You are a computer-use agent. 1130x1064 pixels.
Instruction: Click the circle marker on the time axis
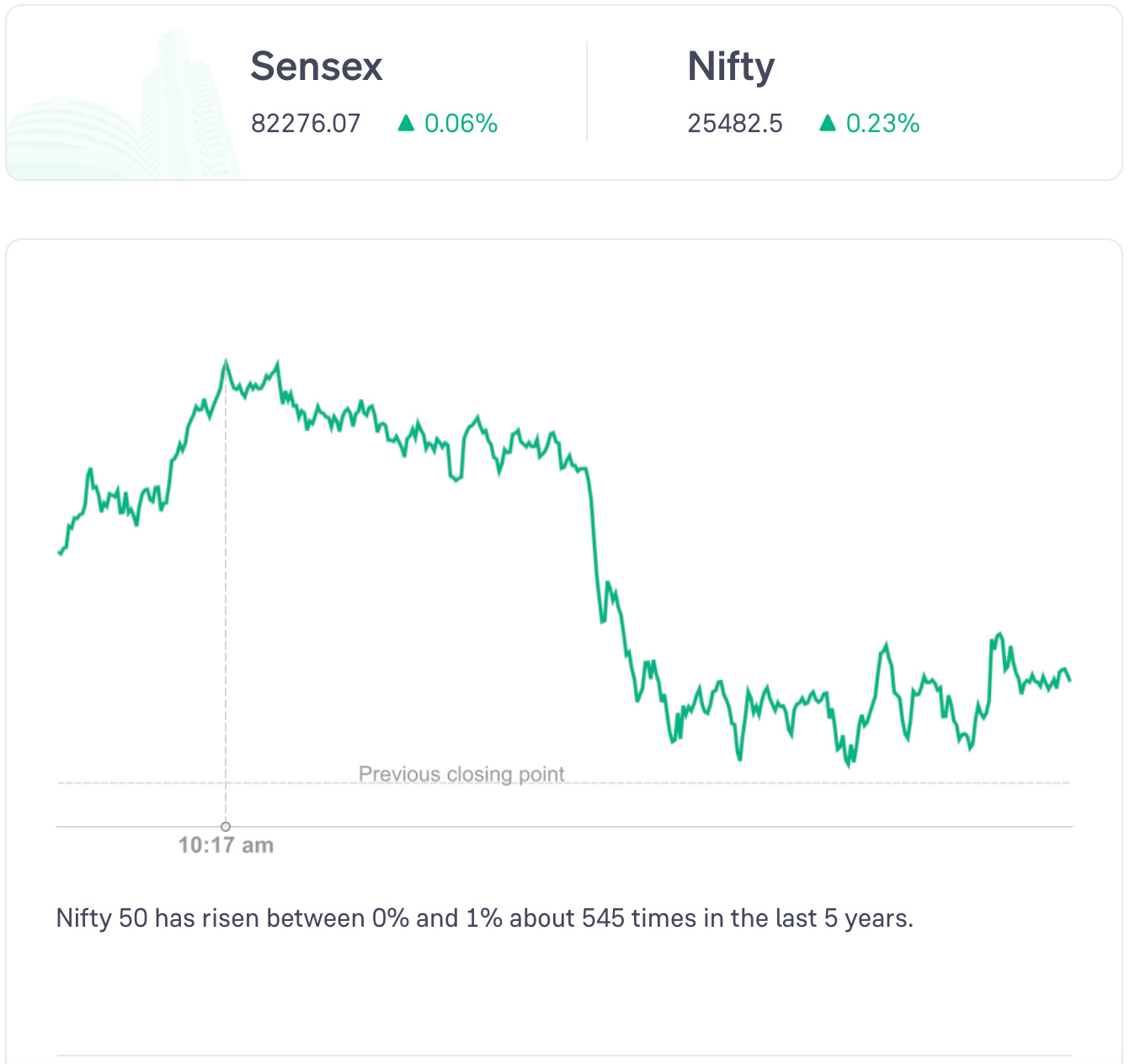pos(226,827)
